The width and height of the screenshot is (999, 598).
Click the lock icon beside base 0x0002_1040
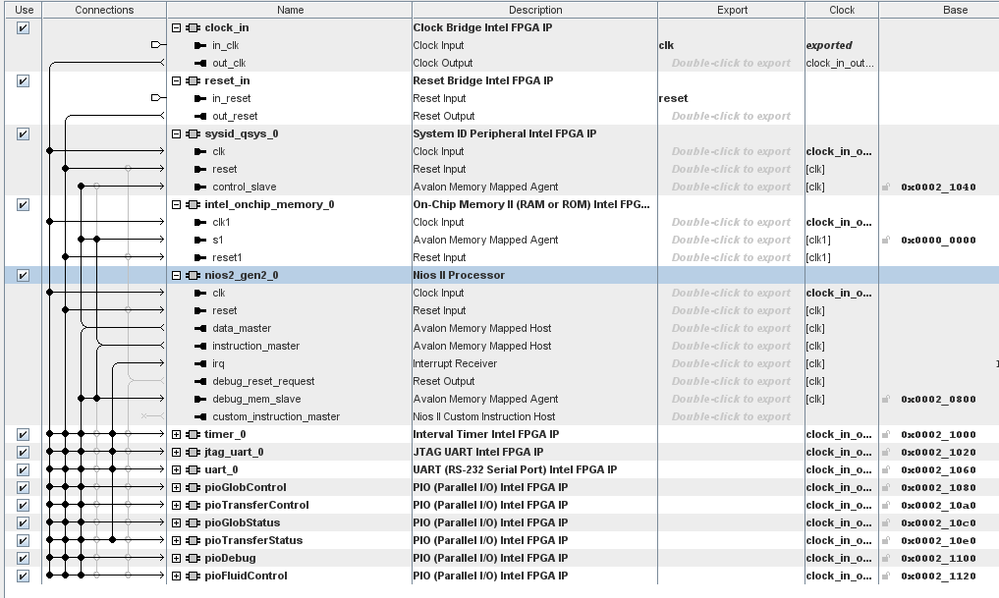click(x=886, y=187)
